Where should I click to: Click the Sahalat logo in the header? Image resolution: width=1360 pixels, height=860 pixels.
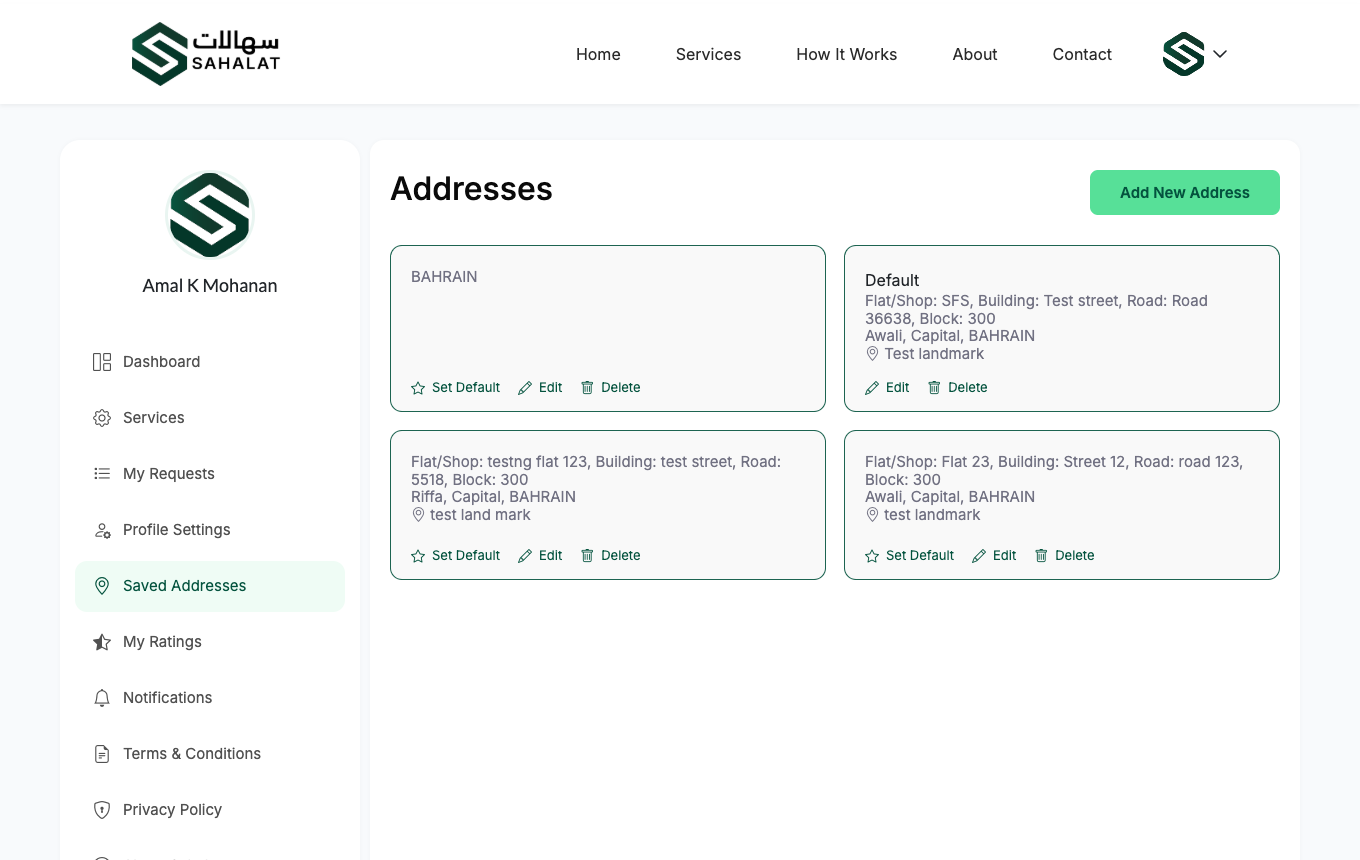point(206,54)
